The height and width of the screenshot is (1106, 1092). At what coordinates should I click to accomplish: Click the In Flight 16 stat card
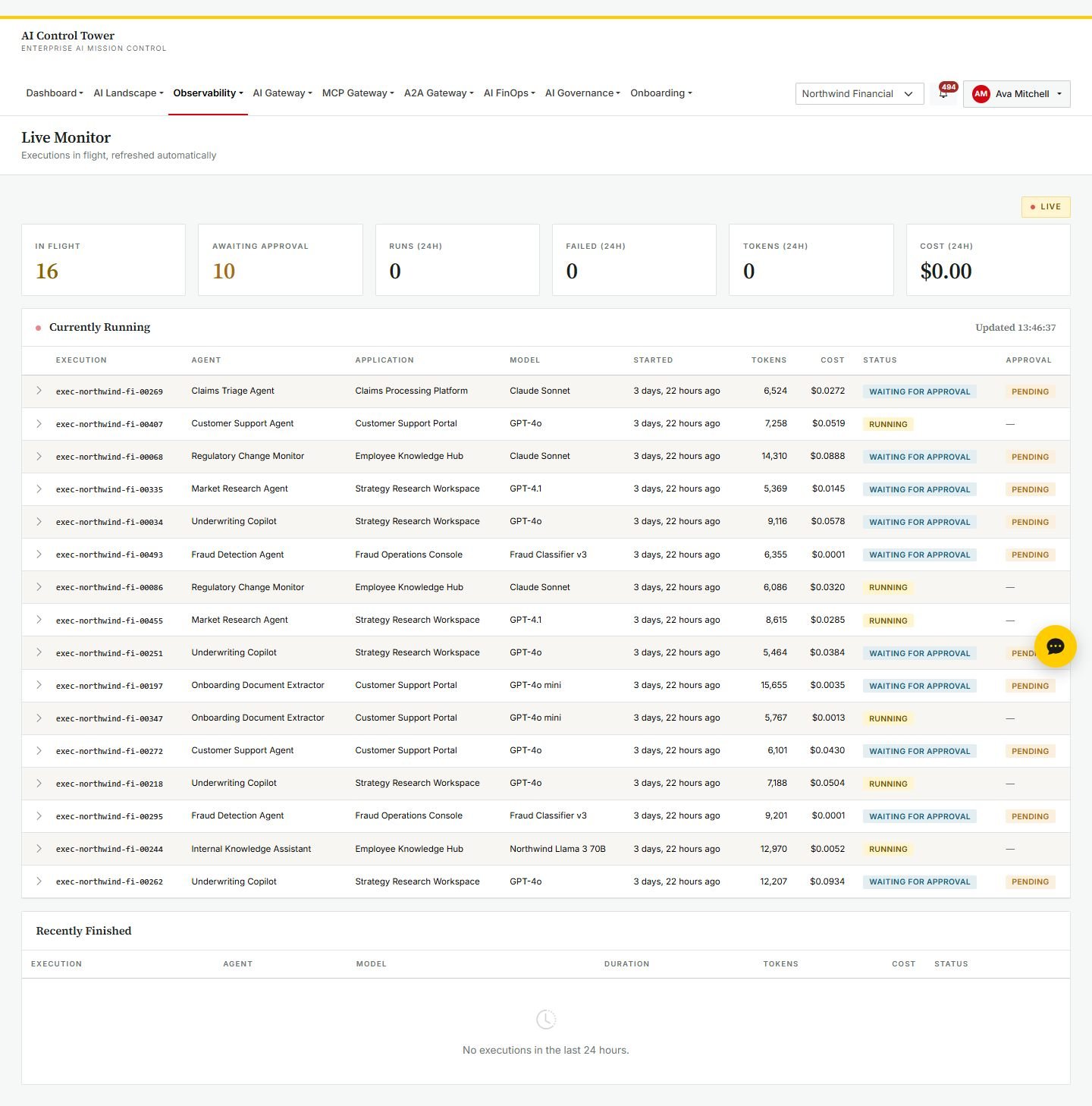103,259
